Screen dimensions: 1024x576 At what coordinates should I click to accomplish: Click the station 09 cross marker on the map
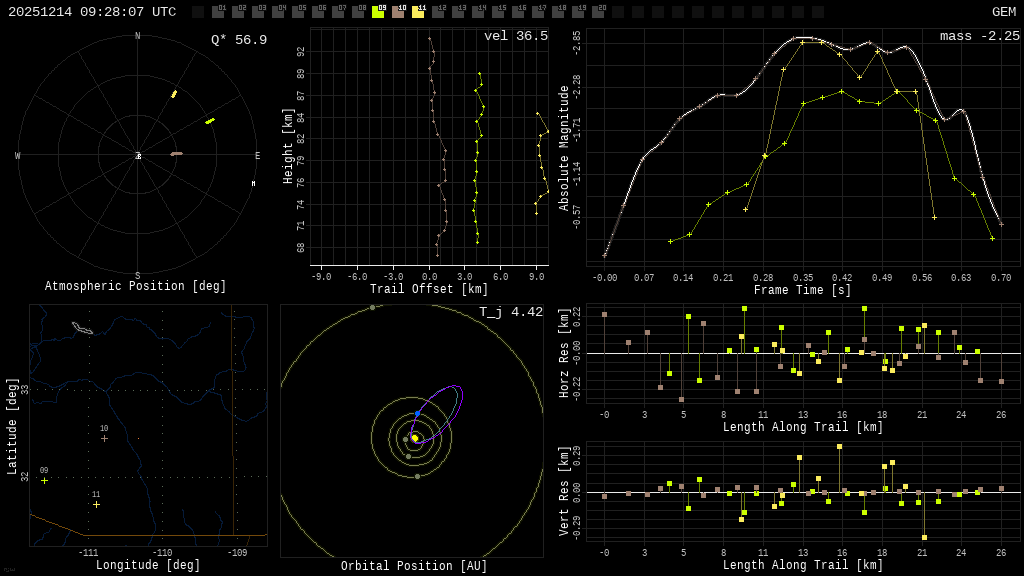44,481
